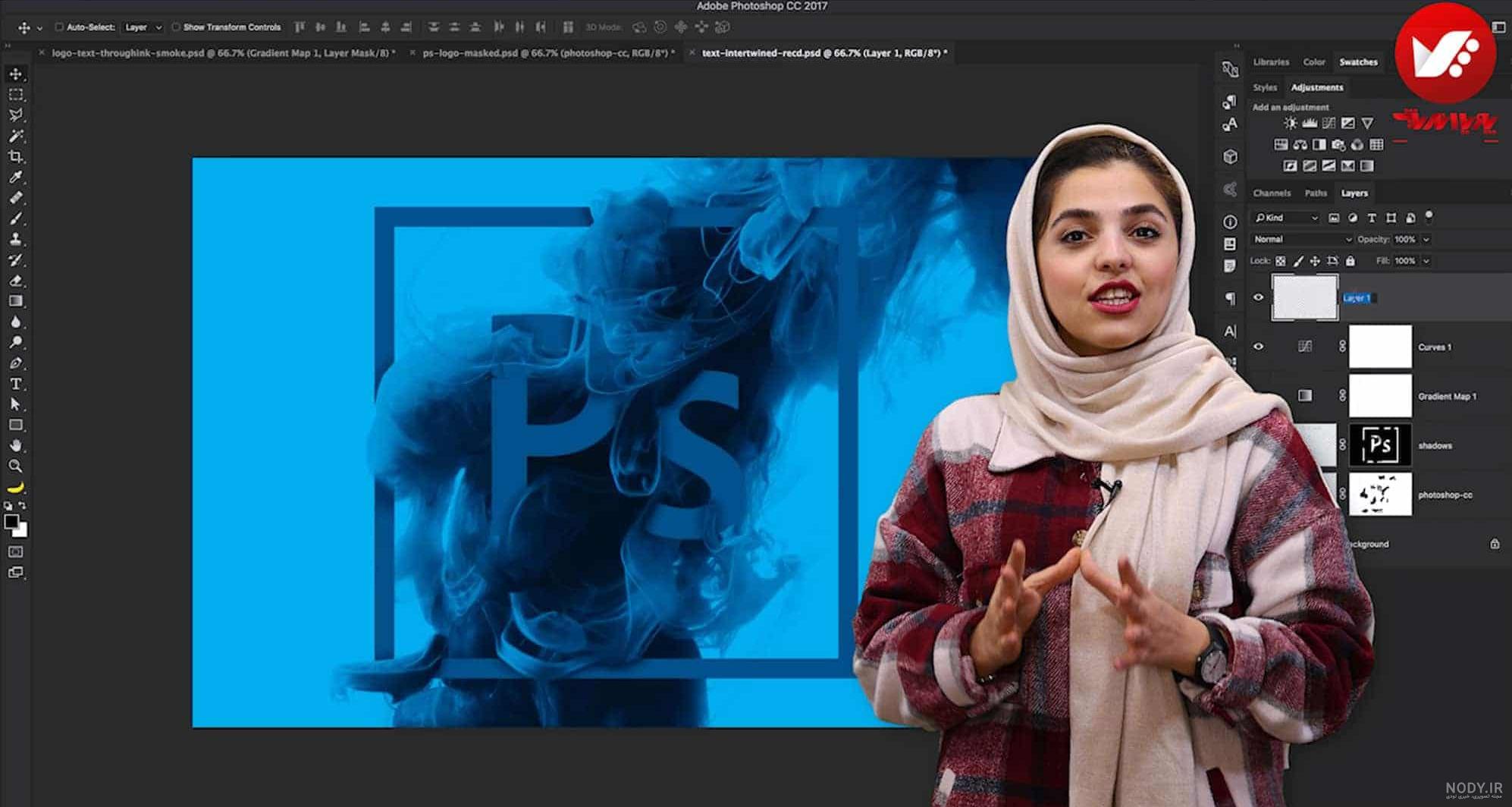Select the Eyedropper tool
Screen dimensions: 1512x807
(15, 177)
